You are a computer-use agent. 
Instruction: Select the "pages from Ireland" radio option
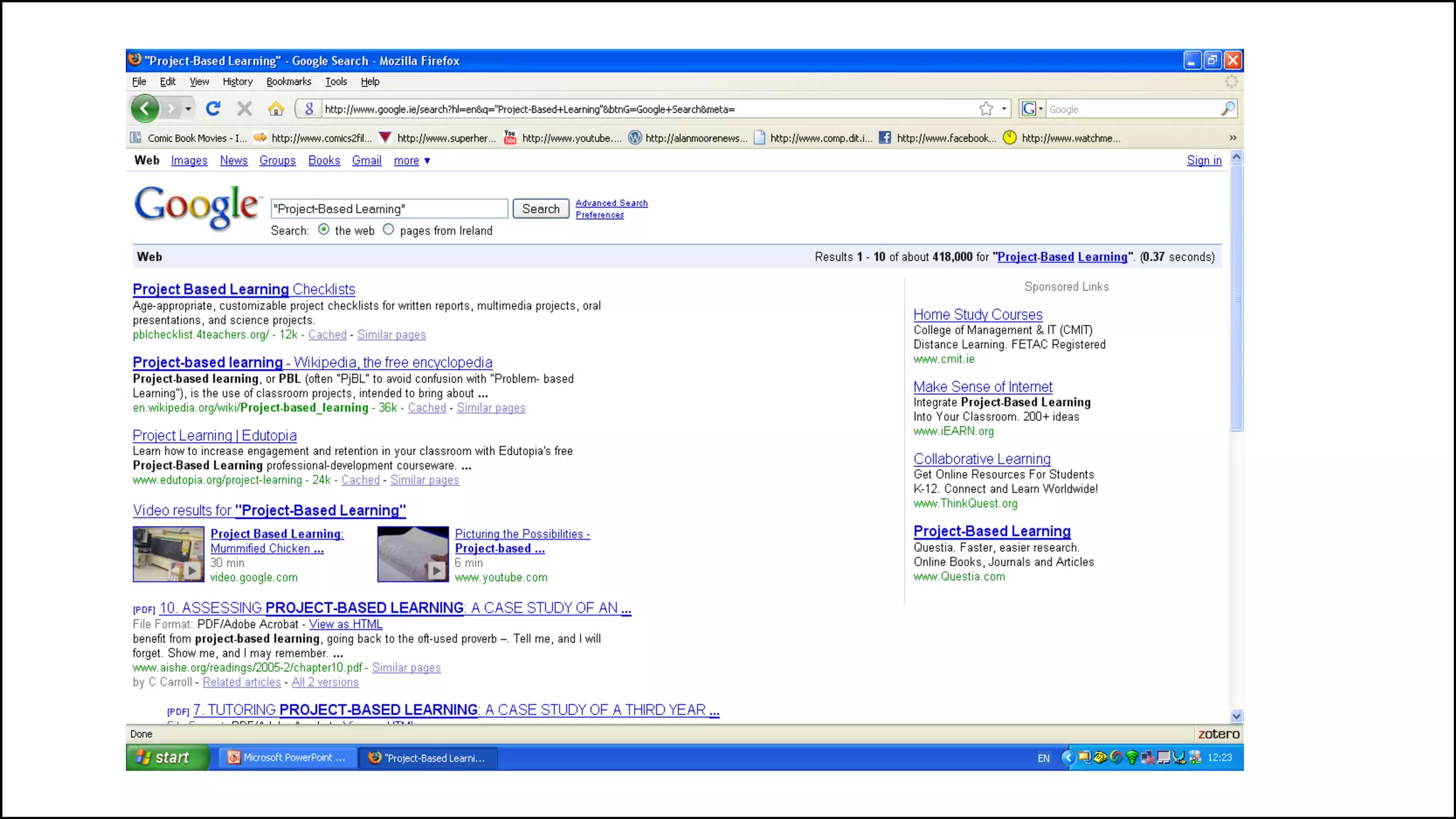tap(388, 230)
